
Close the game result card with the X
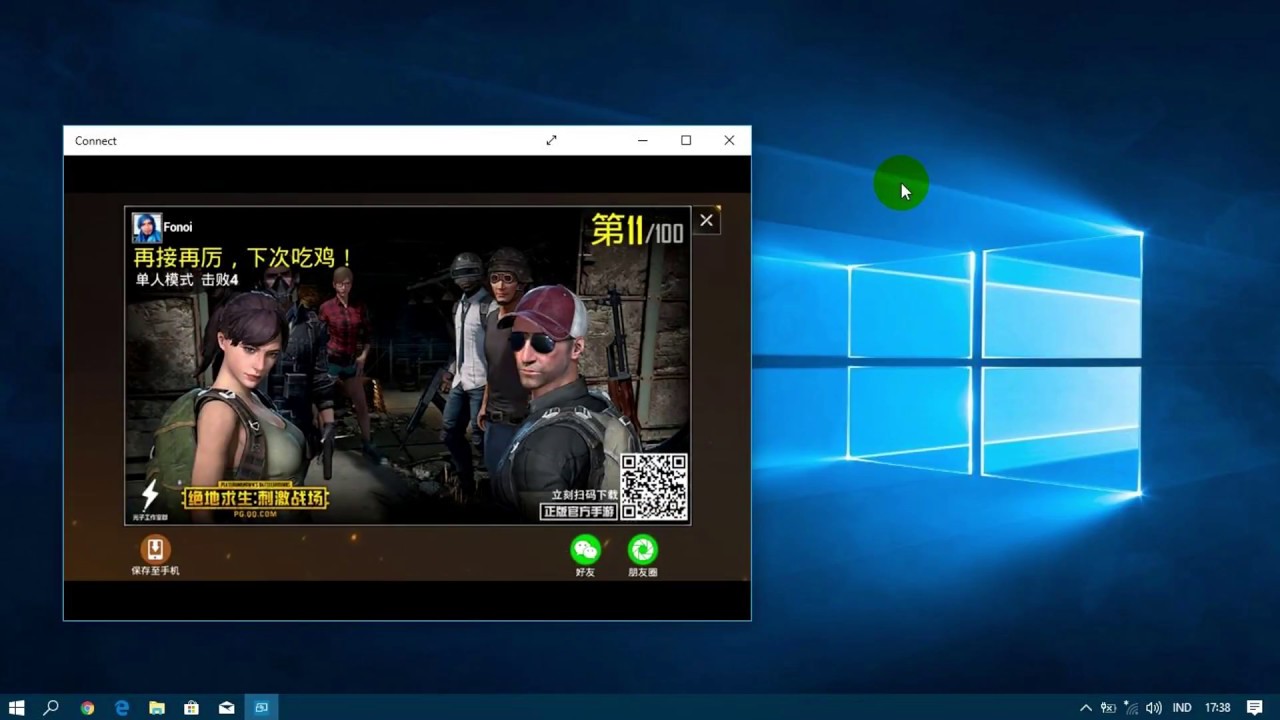706,220
